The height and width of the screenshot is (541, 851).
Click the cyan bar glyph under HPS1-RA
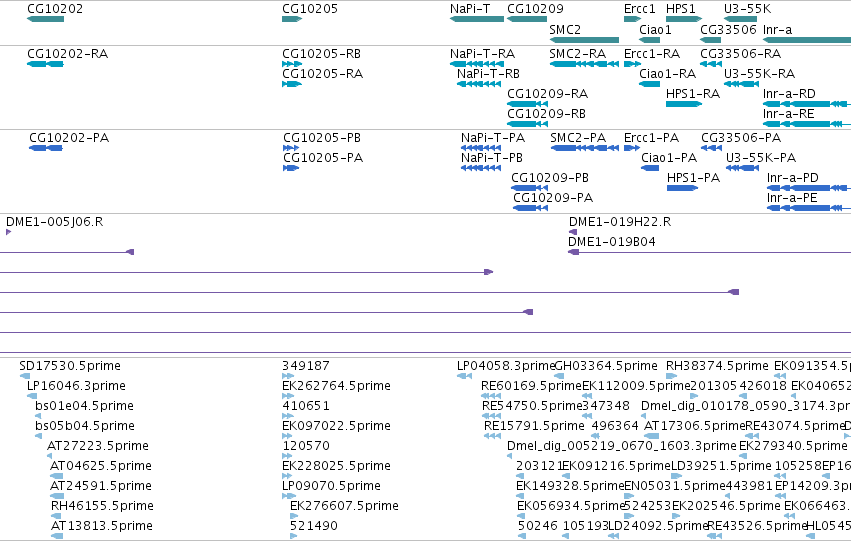tap(684, 104)
